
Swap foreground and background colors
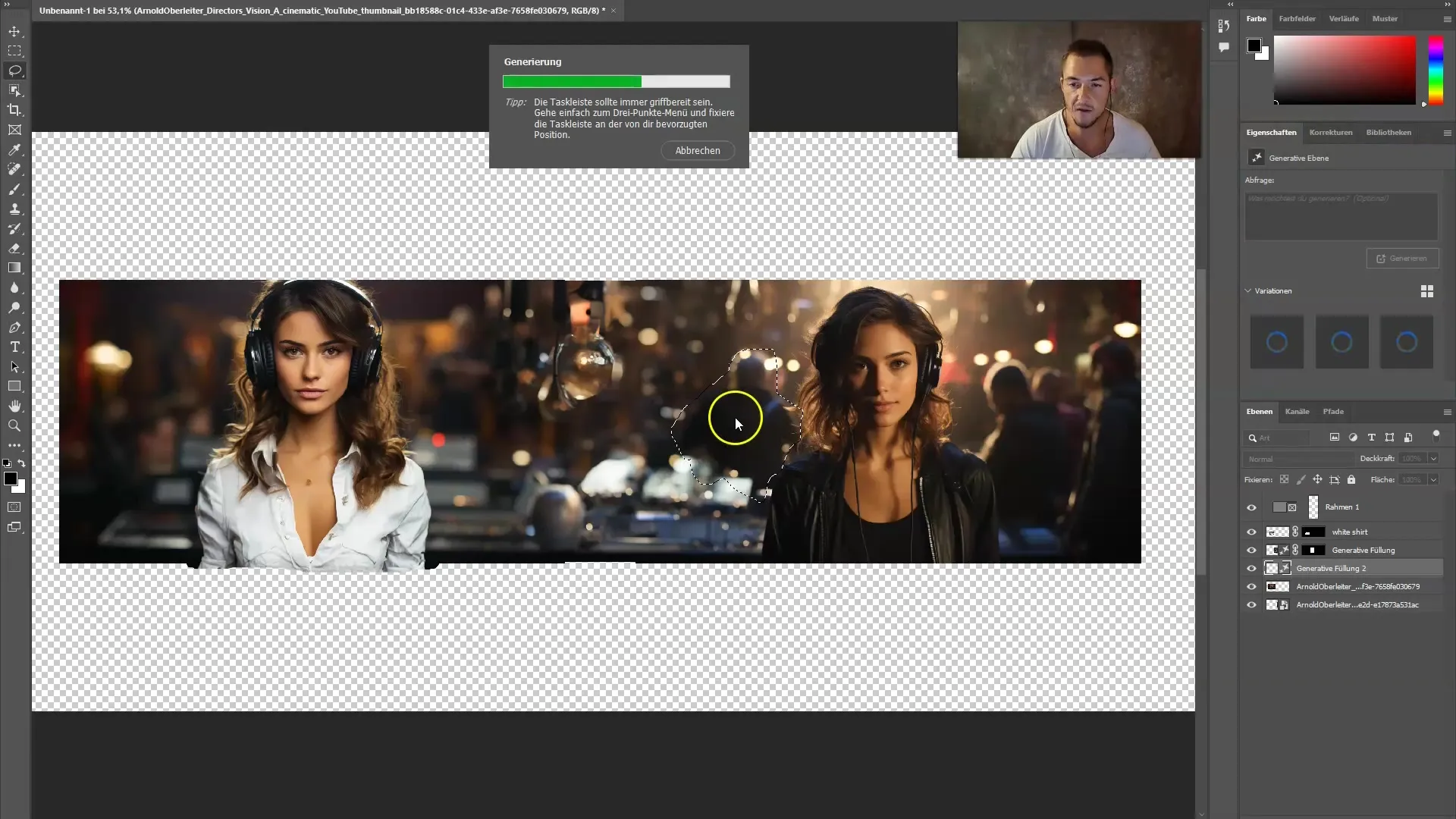pos(22,463)
